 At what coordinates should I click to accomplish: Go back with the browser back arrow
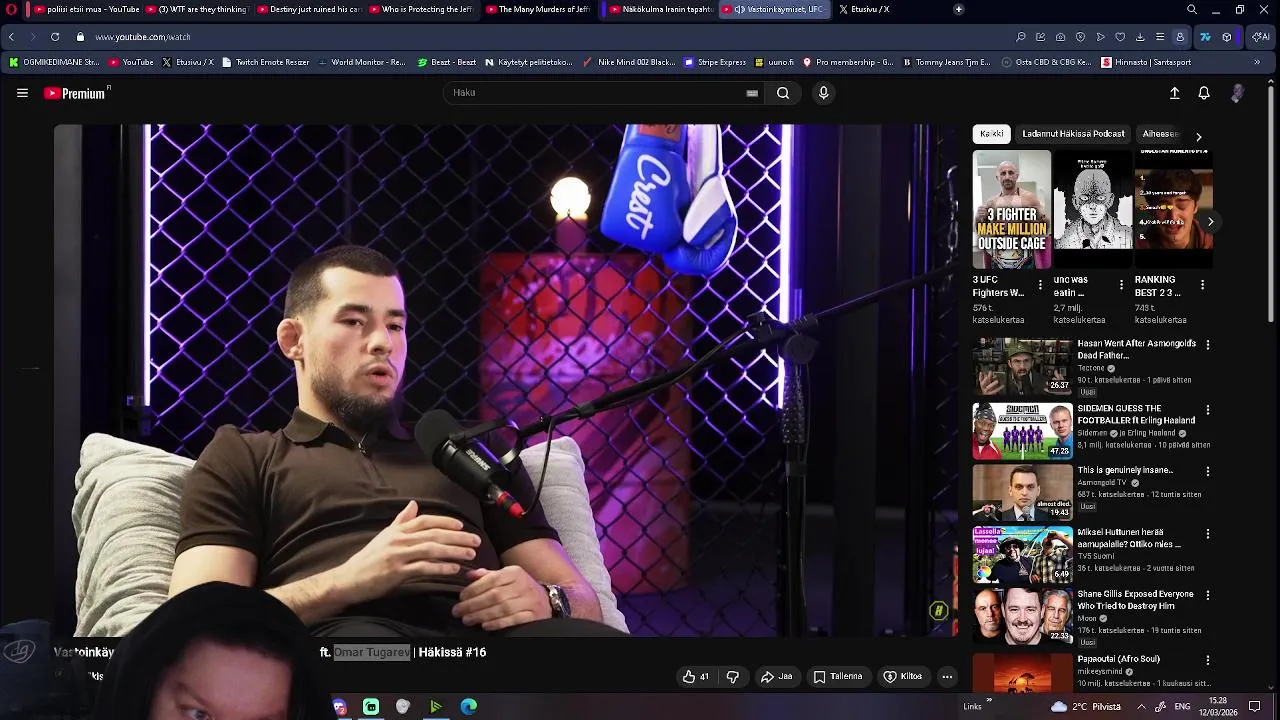coord(11,37)
